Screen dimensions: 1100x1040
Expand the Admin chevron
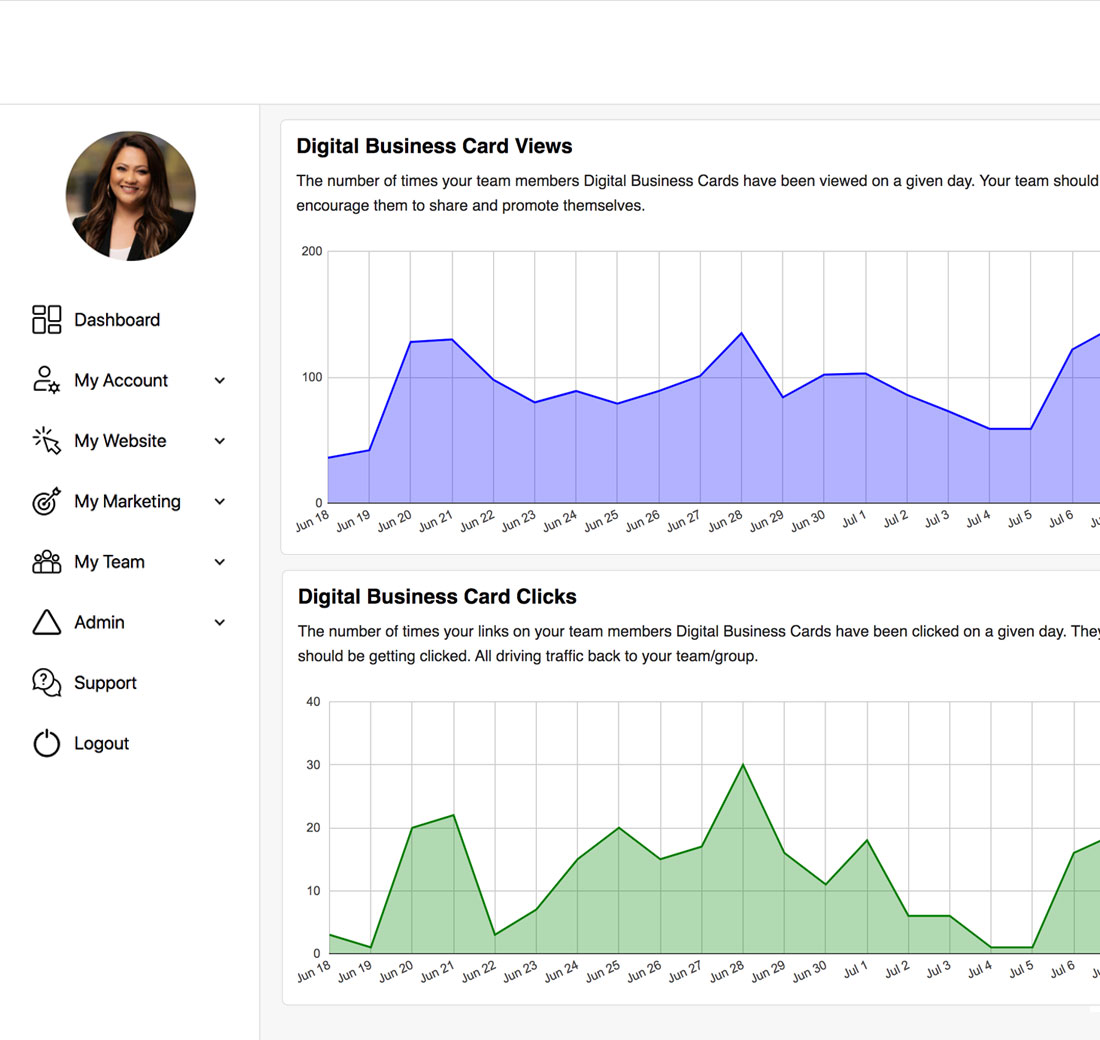pos(220,622)
